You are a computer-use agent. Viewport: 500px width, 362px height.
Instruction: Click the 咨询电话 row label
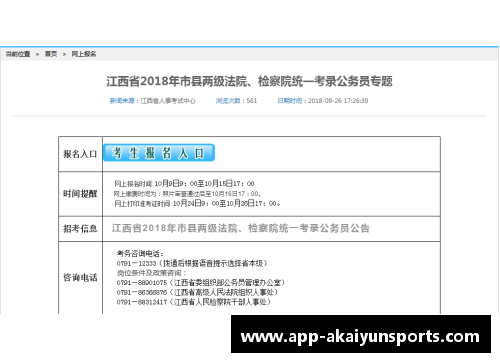(80, 277)
